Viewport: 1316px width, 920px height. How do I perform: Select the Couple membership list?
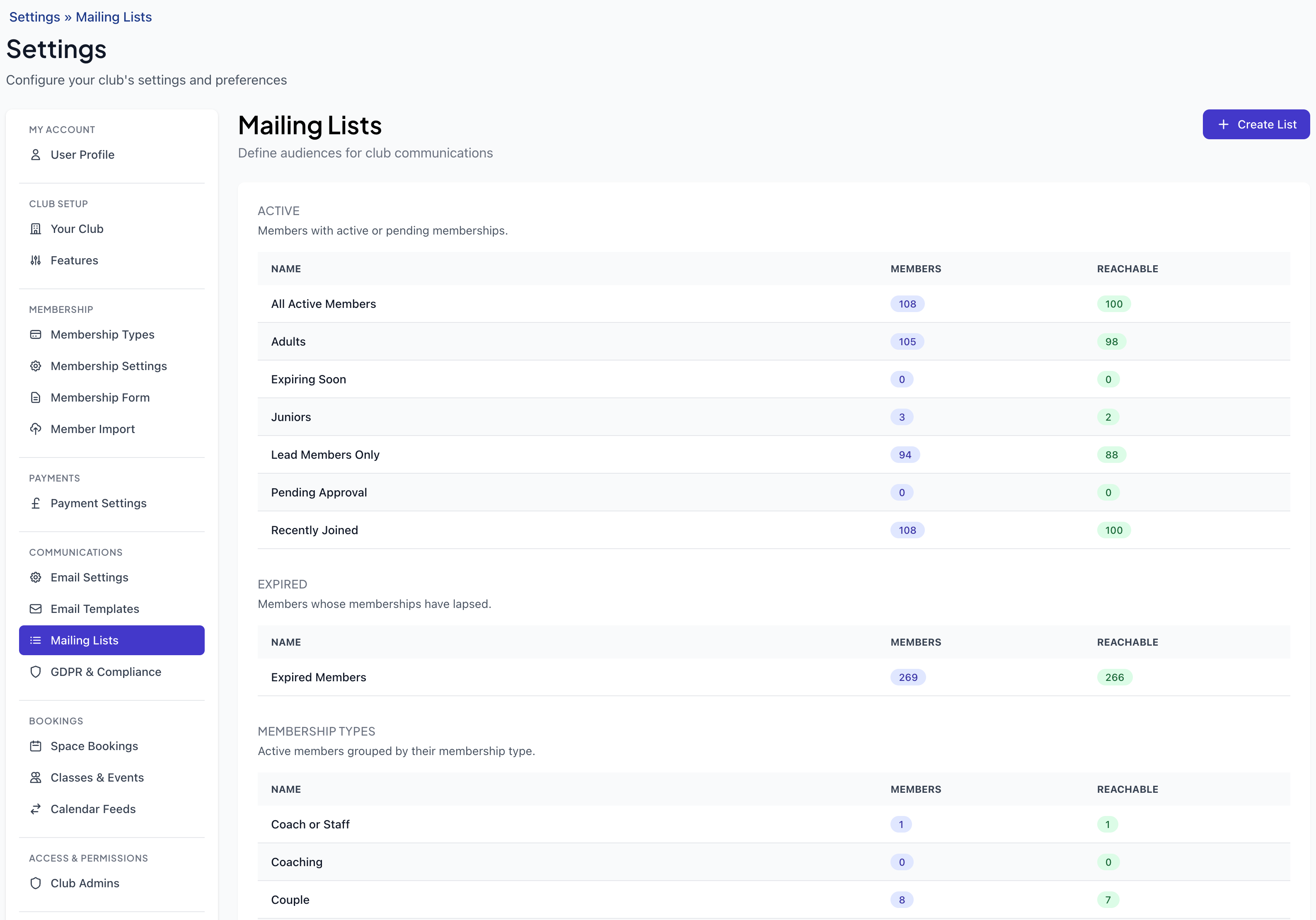pos(774,900)
